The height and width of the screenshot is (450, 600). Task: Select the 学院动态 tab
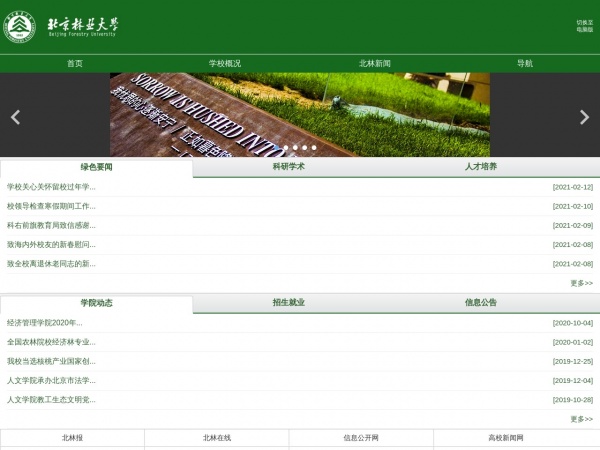(x=97, y=302)
